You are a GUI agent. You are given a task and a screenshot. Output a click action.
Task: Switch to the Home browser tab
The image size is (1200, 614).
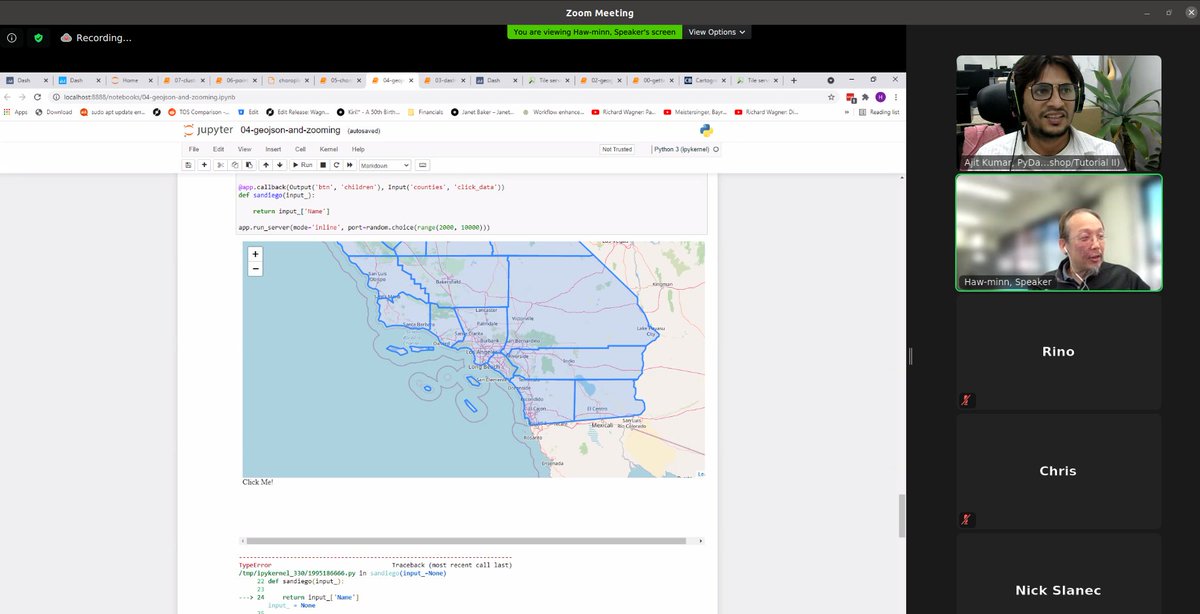[131, 80]
